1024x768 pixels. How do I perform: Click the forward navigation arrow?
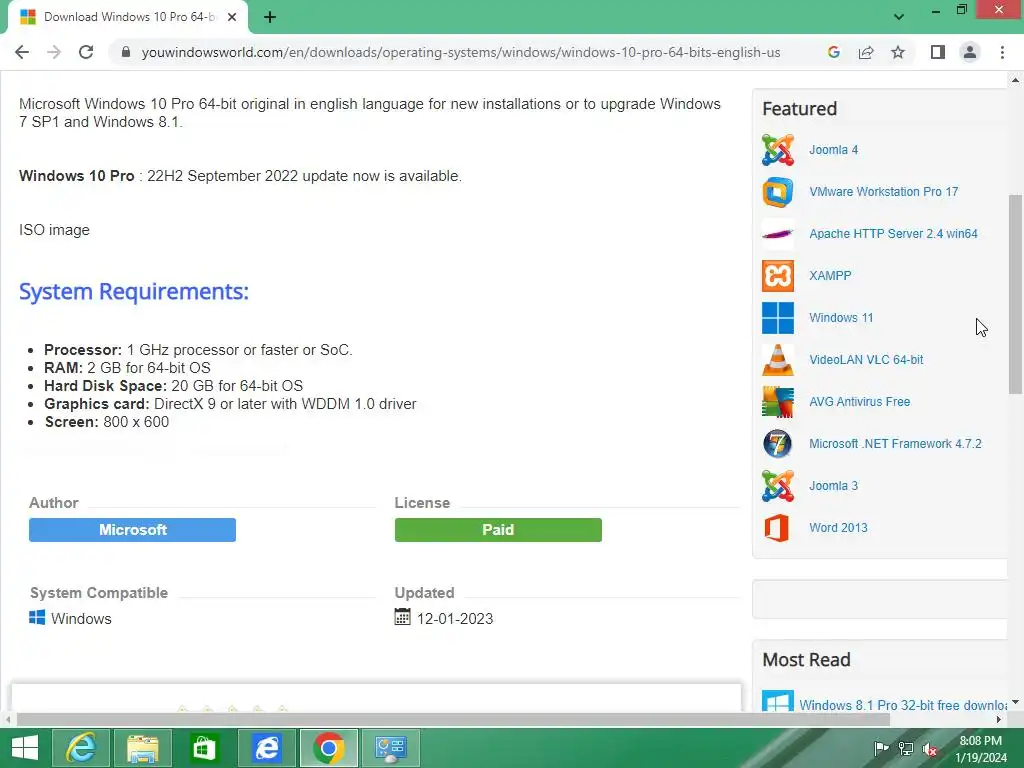[x=54, y=52]
